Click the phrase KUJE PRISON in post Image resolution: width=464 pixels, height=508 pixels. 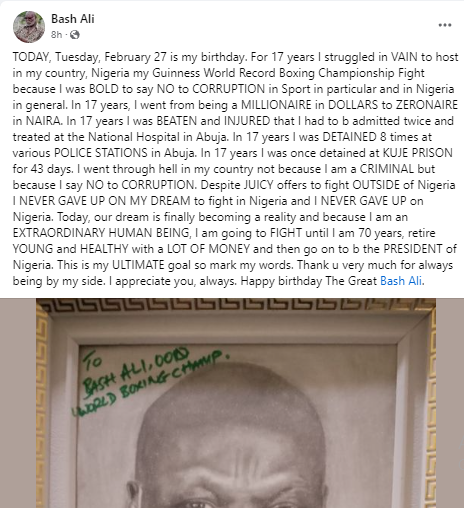pyautogui.click(x=417, y=153)
